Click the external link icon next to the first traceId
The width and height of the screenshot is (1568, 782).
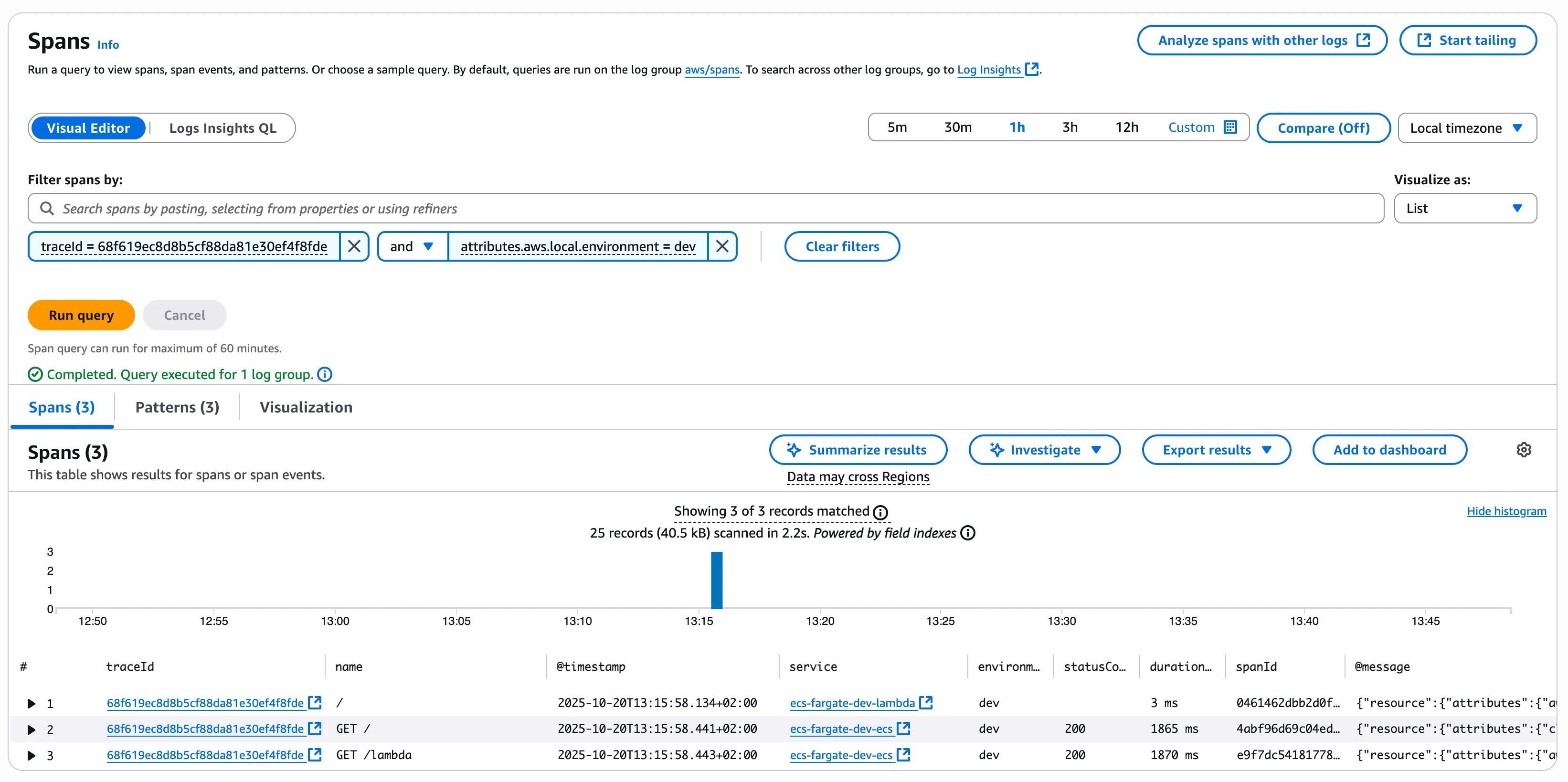point(316,702)
